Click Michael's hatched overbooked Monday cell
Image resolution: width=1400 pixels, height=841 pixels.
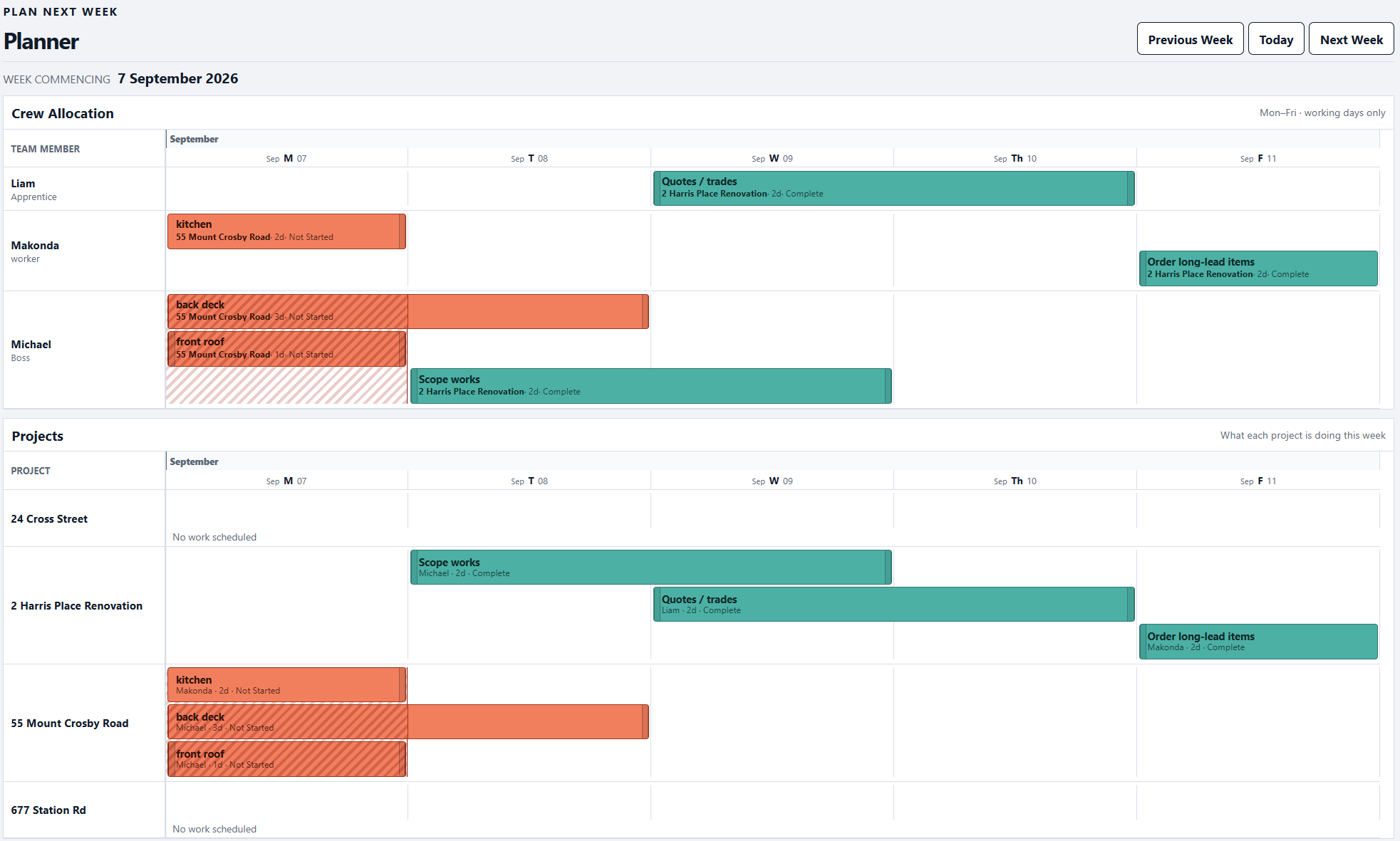[286, 386]
